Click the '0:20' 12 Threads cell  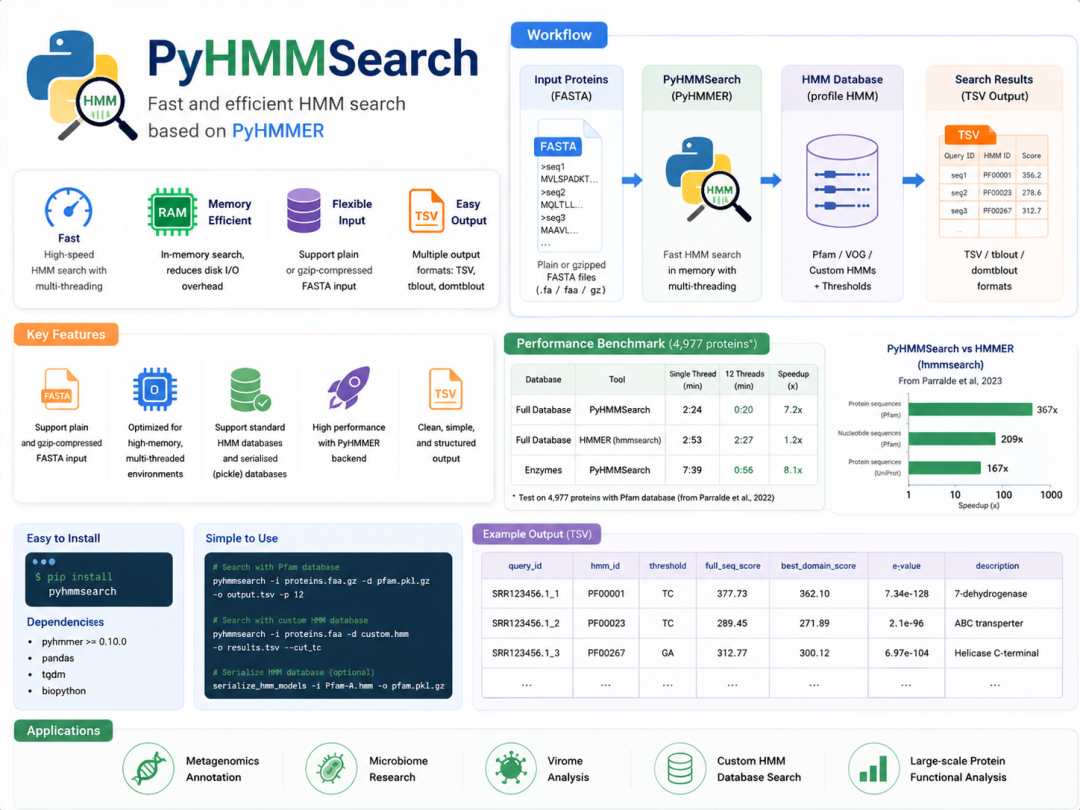743,409
